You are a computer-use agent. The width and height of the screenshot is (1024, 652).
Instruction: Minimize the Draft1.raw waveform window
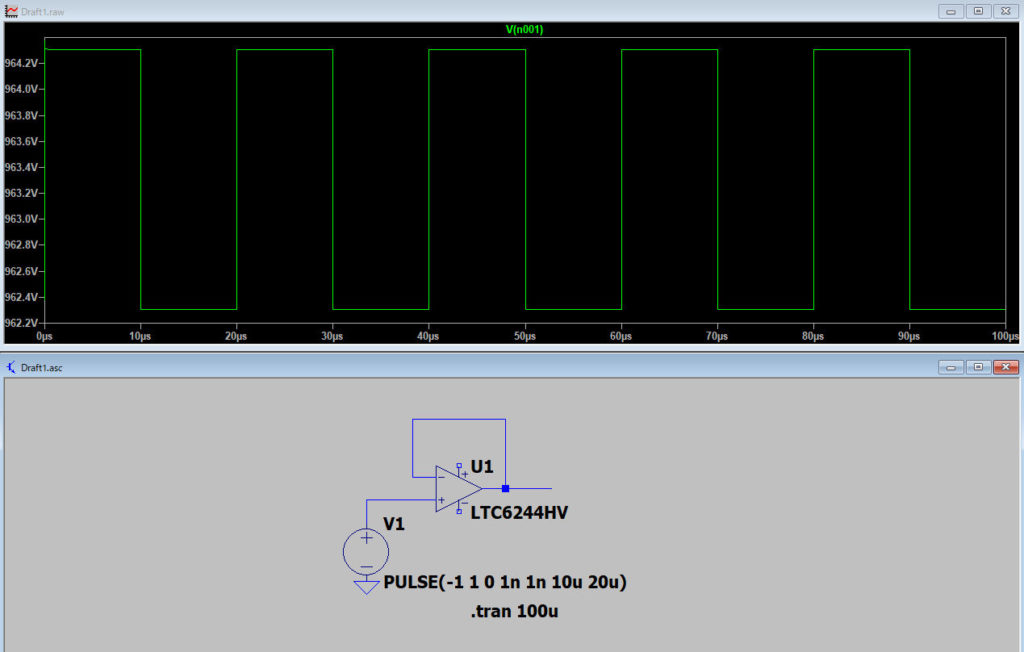pos(952,10)
